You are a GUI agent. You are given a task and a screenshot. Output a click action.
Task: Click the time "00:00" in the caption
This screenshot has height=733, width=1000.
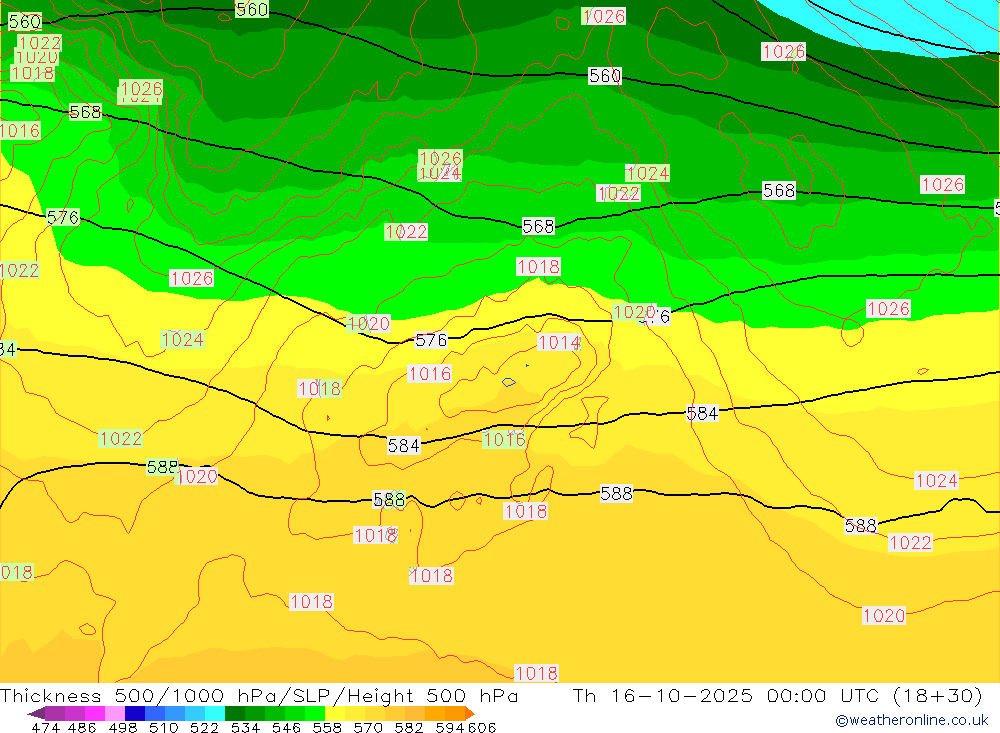797,695
